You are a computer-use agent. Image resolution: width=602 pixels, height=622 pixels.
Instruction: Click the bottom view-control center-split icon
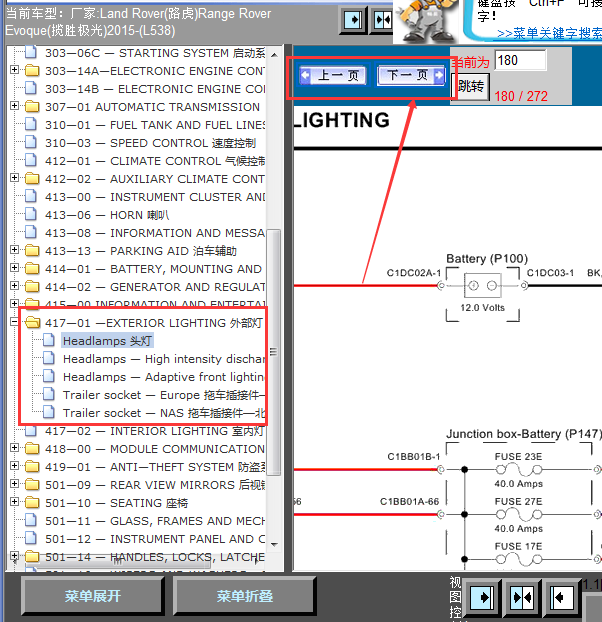pos(522,597)
